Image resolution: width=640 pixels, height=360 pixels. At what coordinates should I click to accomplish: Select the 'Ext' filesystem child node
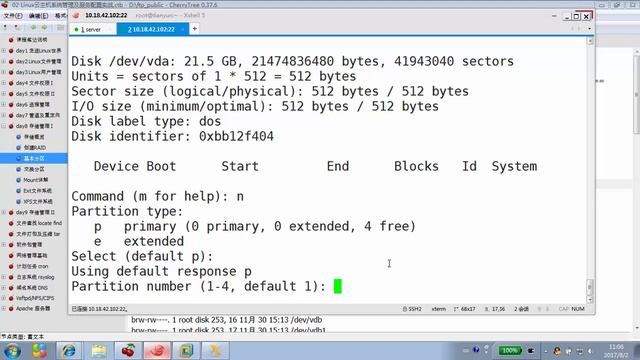coord(37,191)
